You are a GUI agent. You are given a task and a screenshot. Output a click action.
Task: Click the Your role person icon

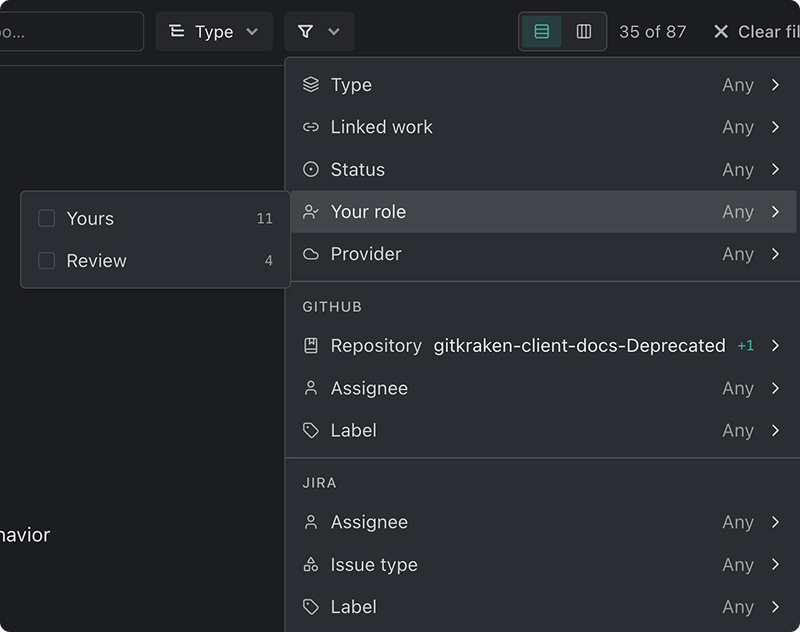[311, 212]
